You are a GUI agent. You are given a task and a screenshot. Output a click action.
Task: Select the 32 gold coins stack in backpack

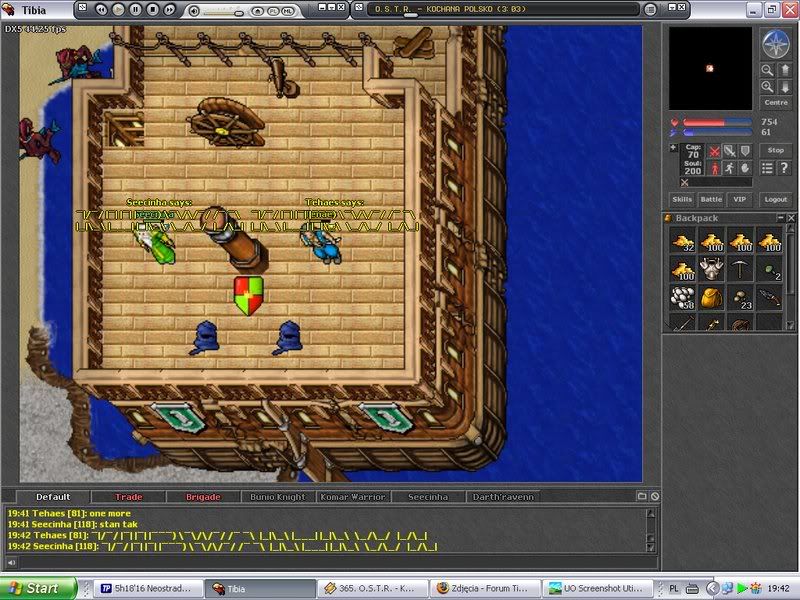coord(682,241)
